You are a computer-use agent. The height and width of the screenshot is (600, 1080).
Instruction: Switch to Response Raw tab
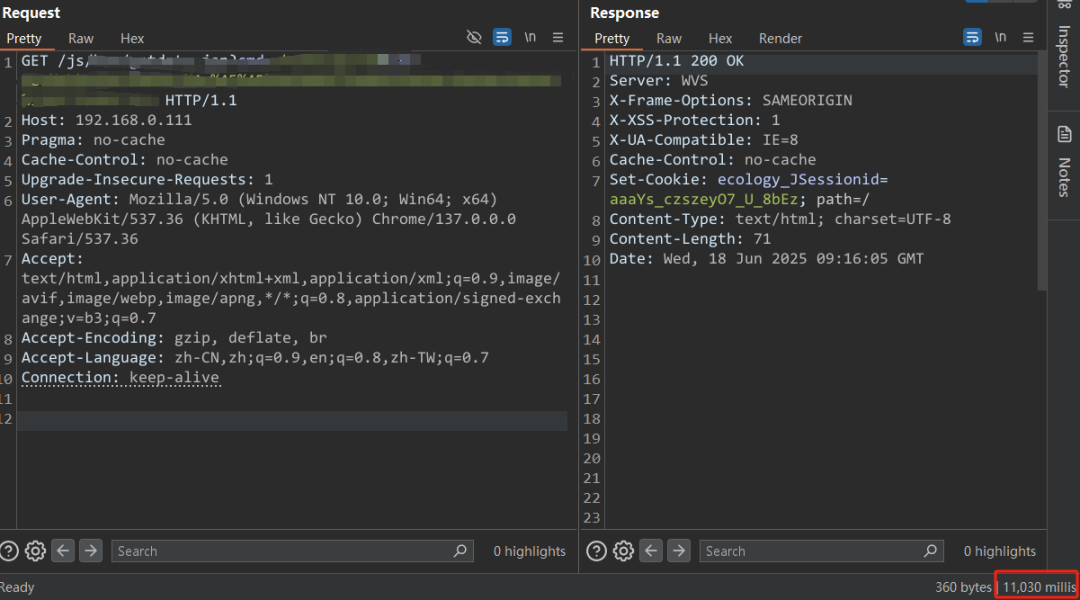669,39
